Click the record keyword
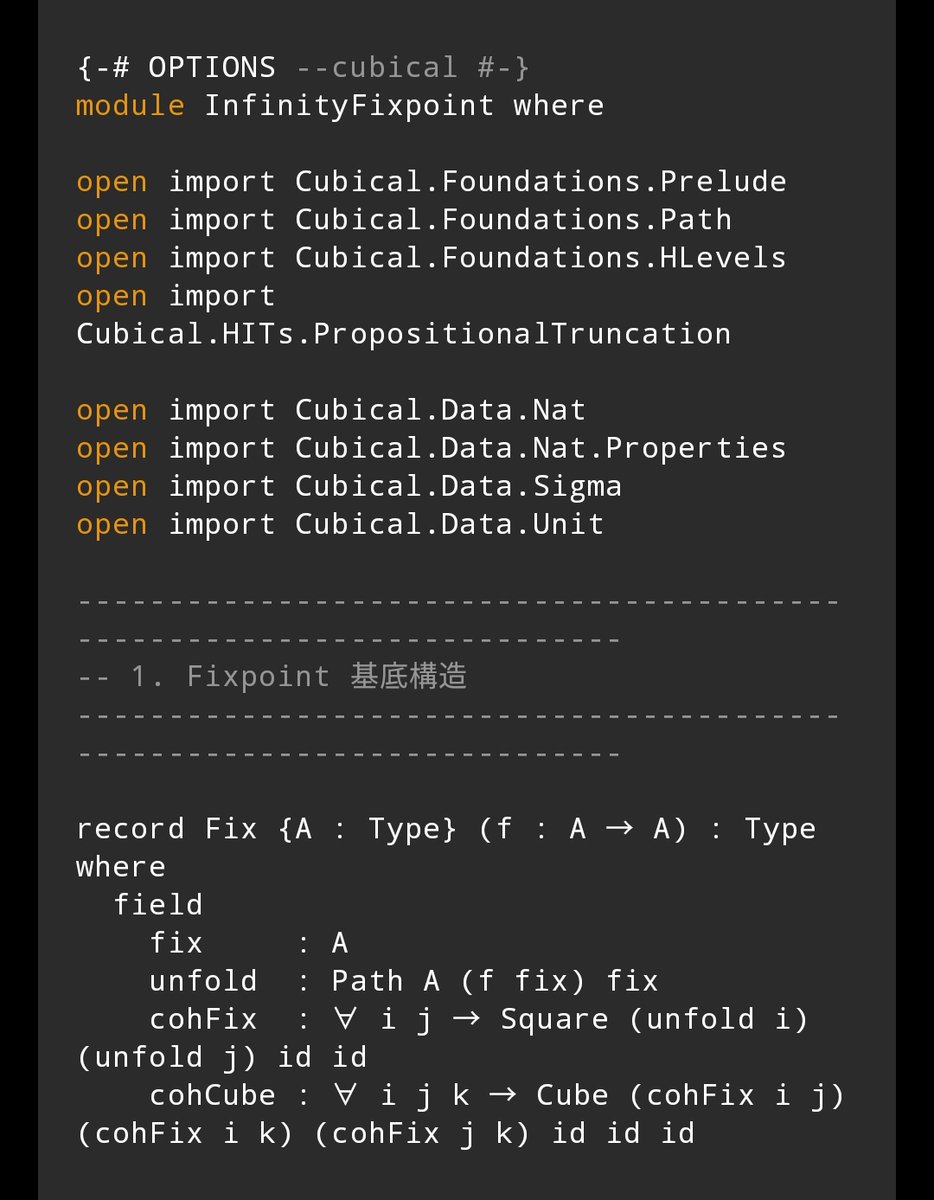 tap(130, 829)
